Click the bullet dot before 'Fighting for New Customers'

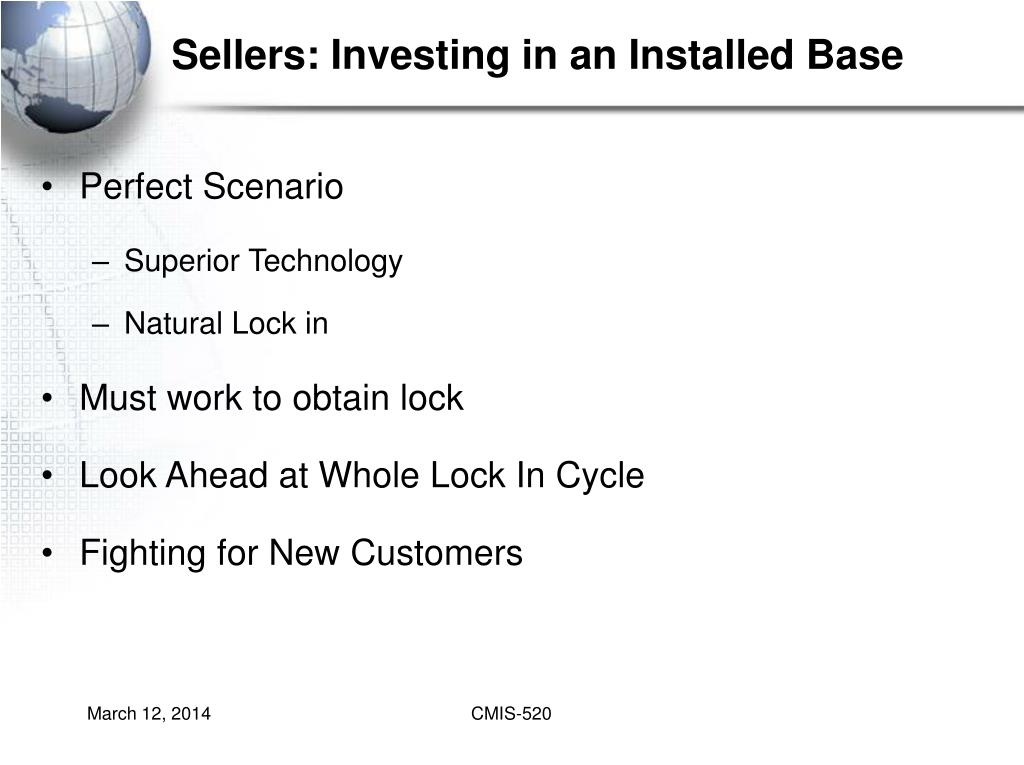coord(47,554)
